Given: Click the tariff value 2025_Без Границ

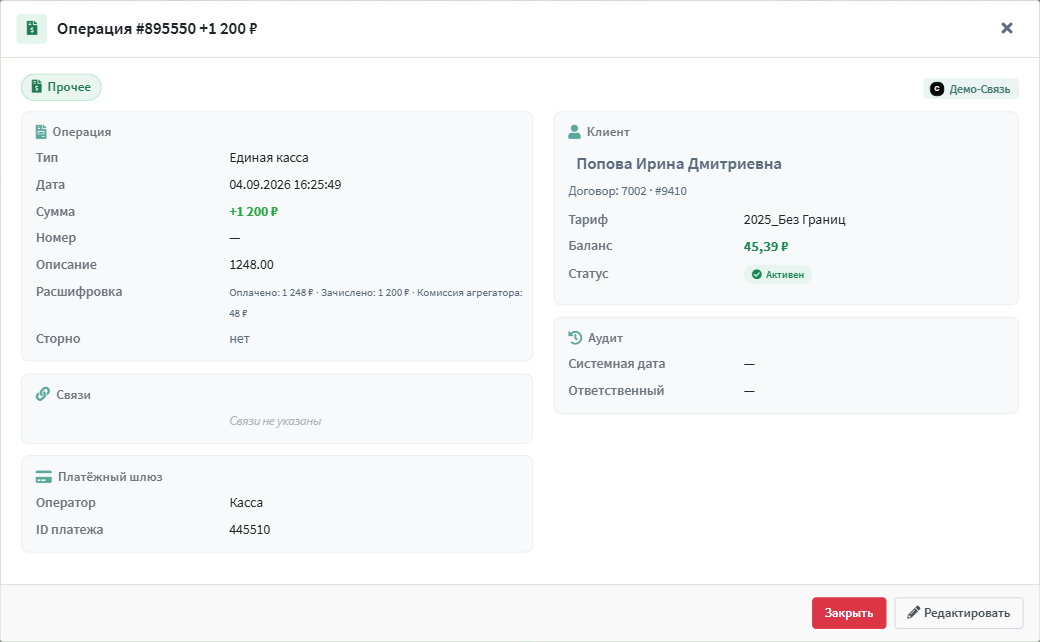Looking at the screenshot, I should [795, 220].
